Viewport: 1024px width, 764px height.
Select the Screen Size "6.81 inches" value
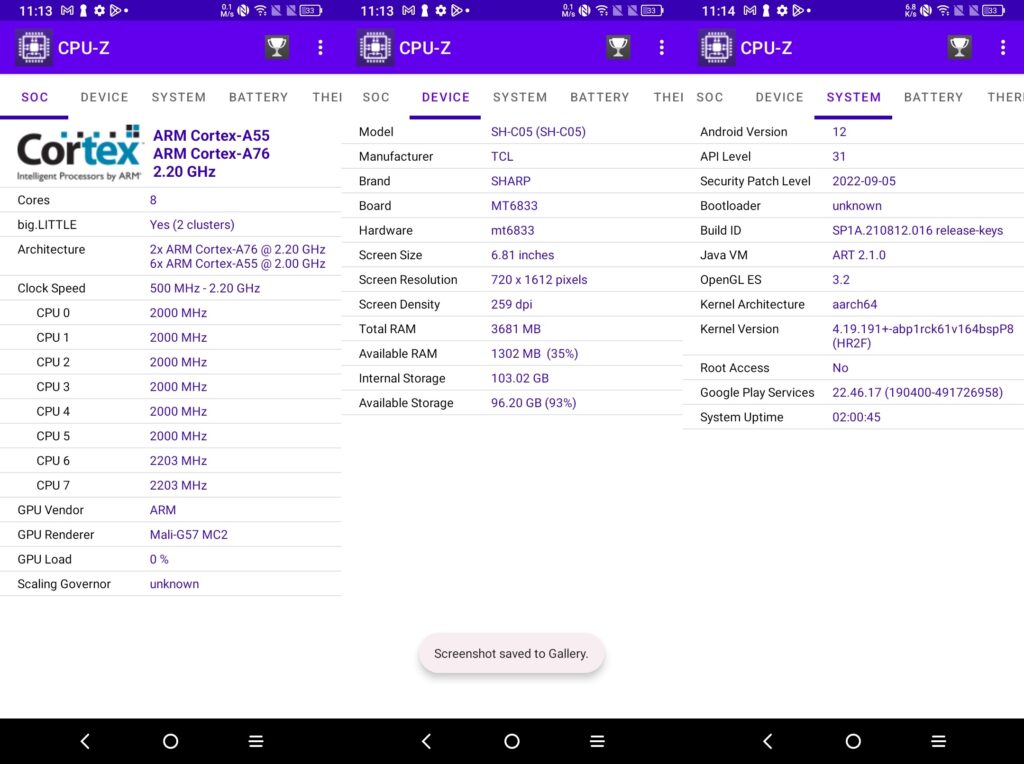[x=522, y=255]
